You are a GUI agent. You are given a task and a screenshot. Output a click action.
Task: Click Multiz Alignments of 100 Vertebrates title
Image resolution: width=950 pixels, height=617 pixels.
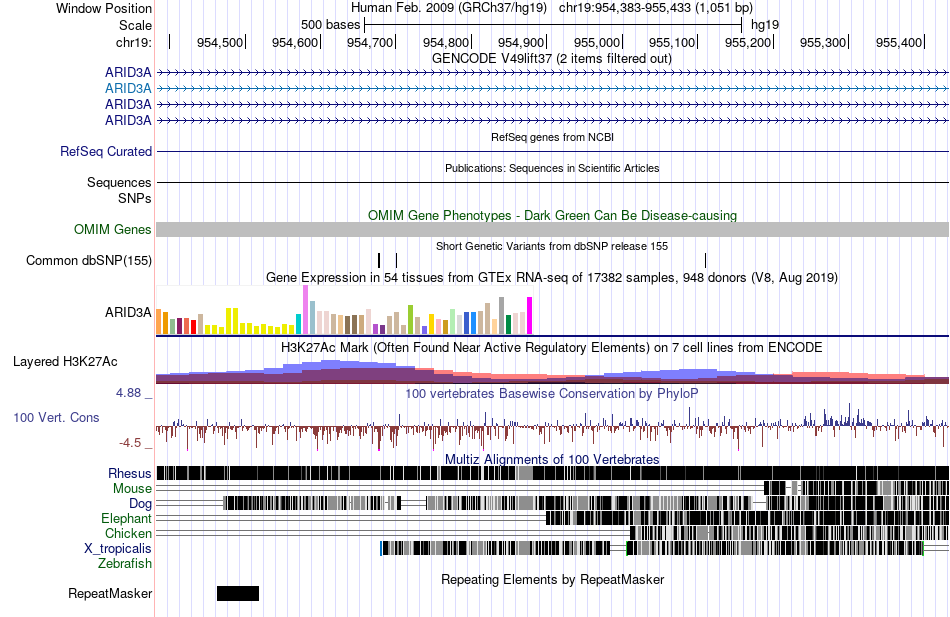(552, 459)
